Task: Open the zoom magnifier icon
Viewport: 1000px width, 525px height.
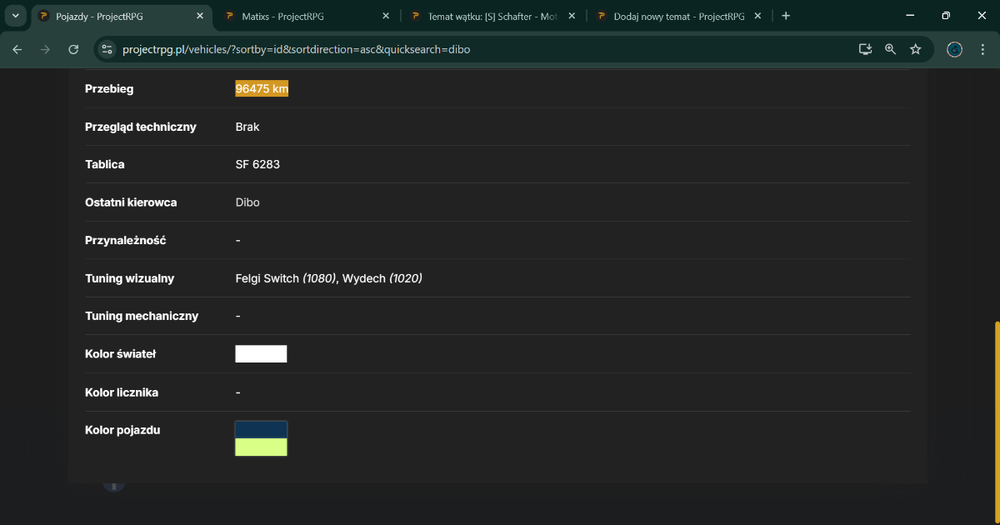Action: pos(890,49)
